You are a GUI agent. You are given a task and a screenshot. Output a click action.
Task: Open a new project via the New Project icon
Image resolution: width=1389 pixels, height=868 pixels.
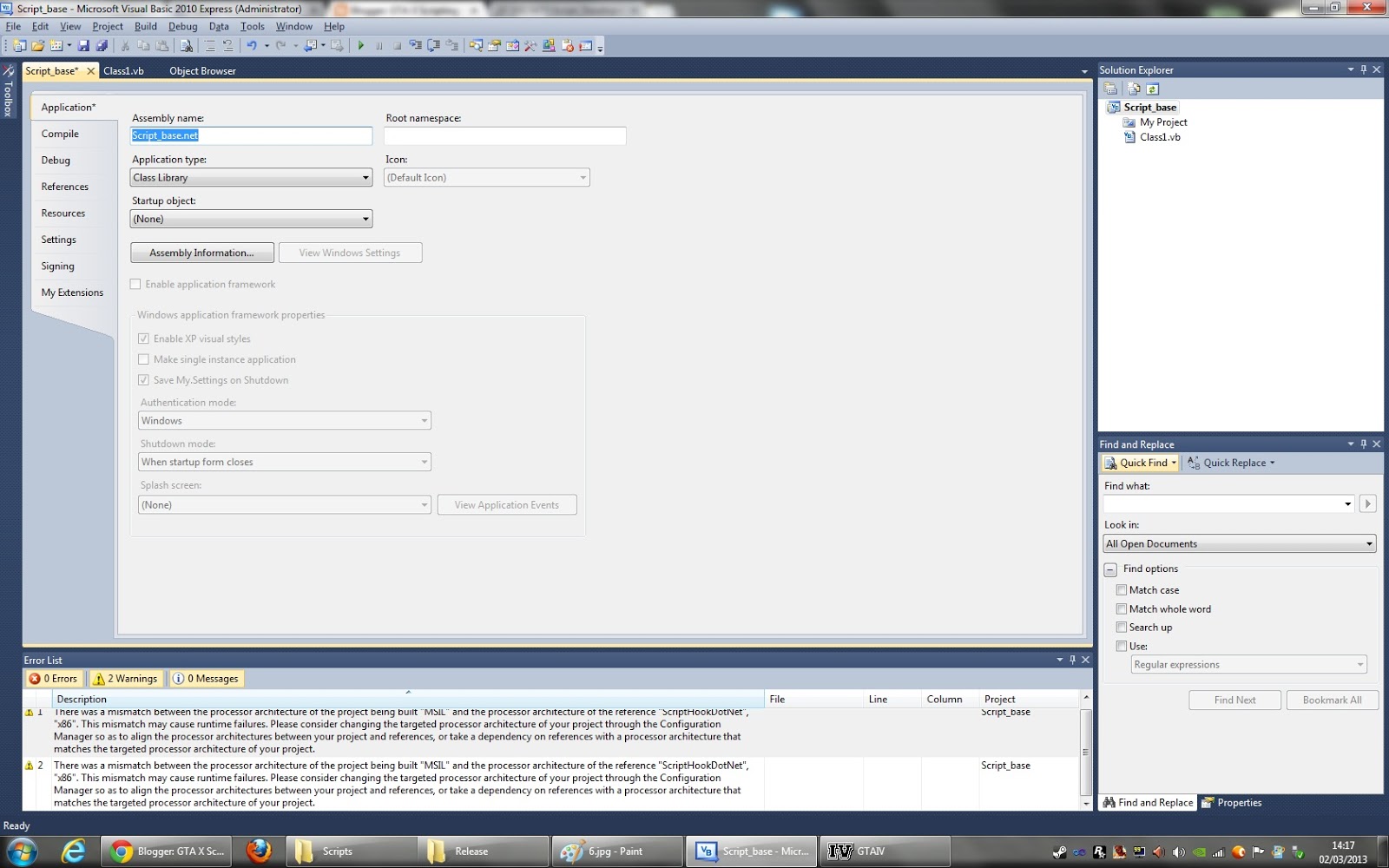pos(21,45)
